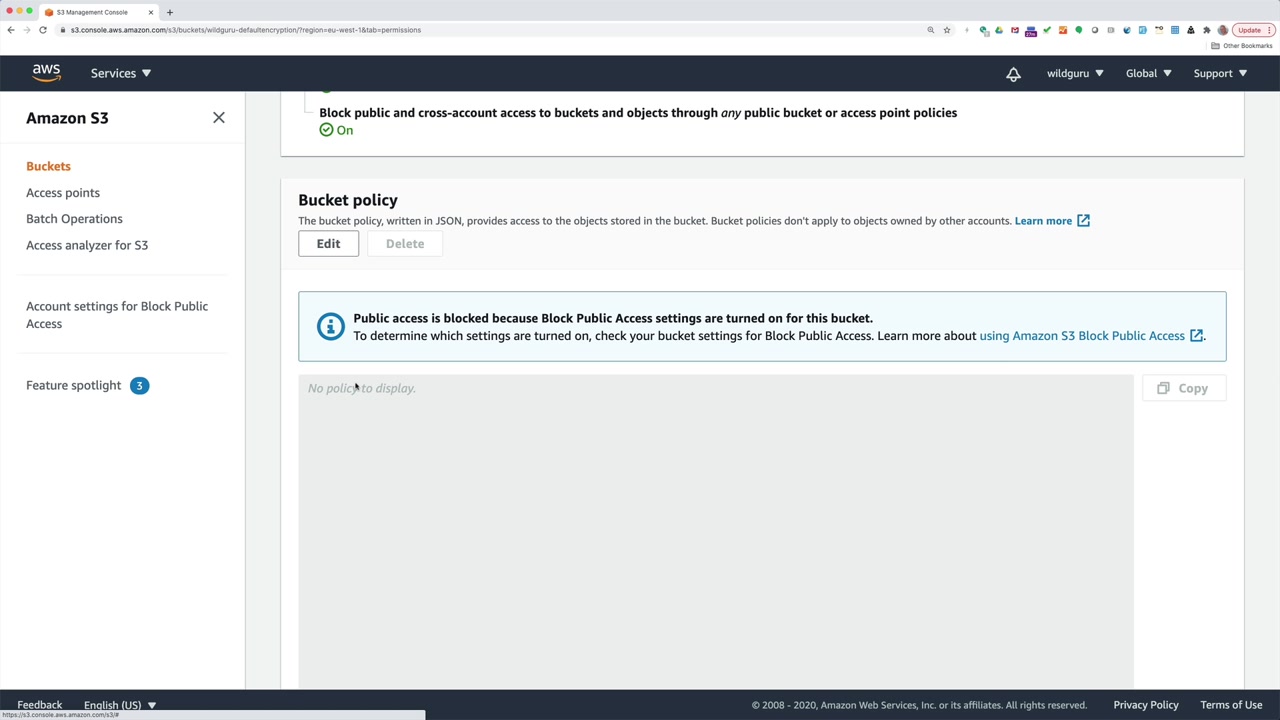Viewport: 1280px width, 720px height.
Task: Select Buckets in the sidebar
Action: coord(48,166)
